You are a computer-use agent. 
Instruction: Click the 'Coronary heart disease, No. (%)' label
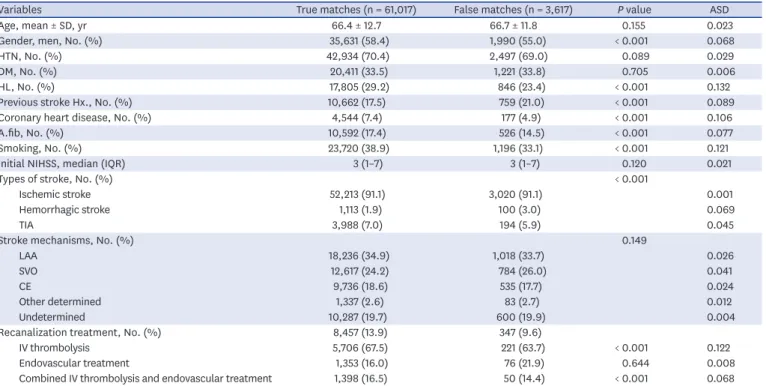[x=76, y=118]
